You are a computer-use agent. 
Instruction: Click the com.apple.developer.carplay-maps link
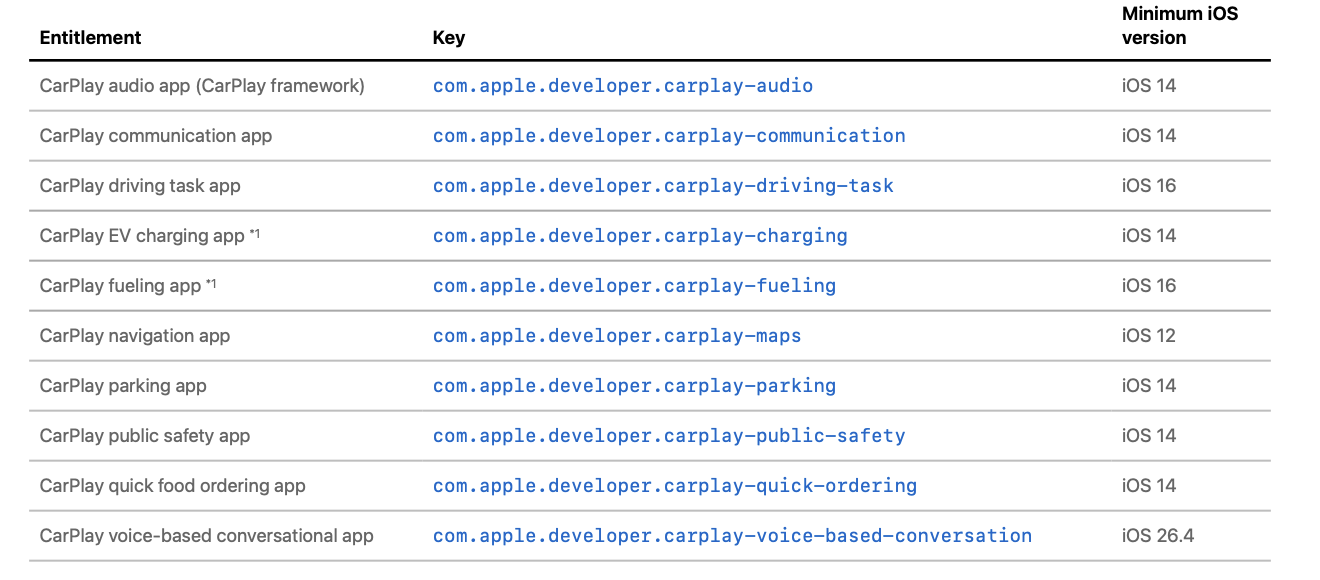tap(616, 336)
